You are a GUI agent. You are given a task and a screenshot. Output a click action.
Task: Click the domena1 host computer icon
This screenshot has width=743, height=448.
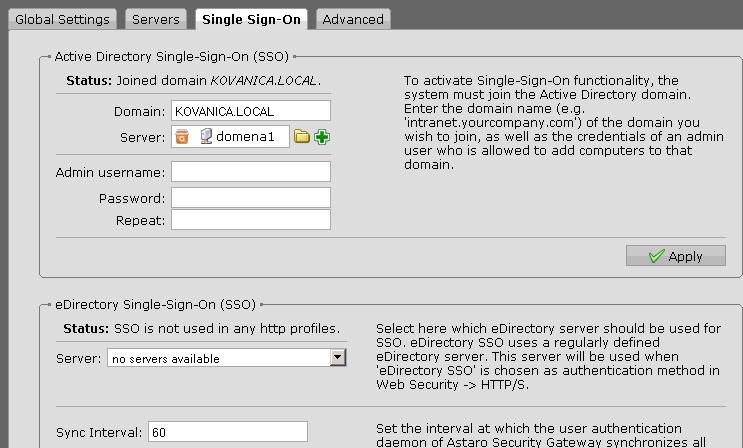coord(206,137)
